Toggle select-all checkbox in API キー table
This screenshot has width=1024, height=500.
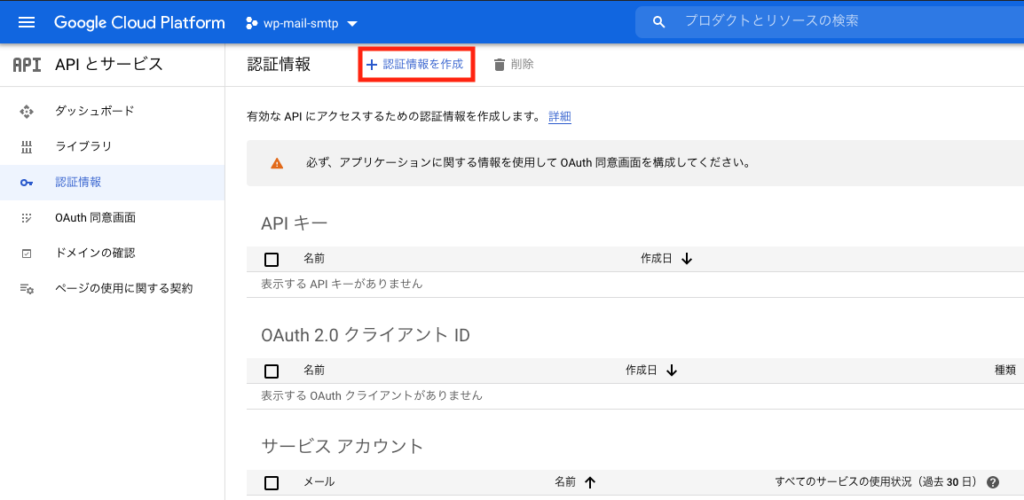click(272, 259)
